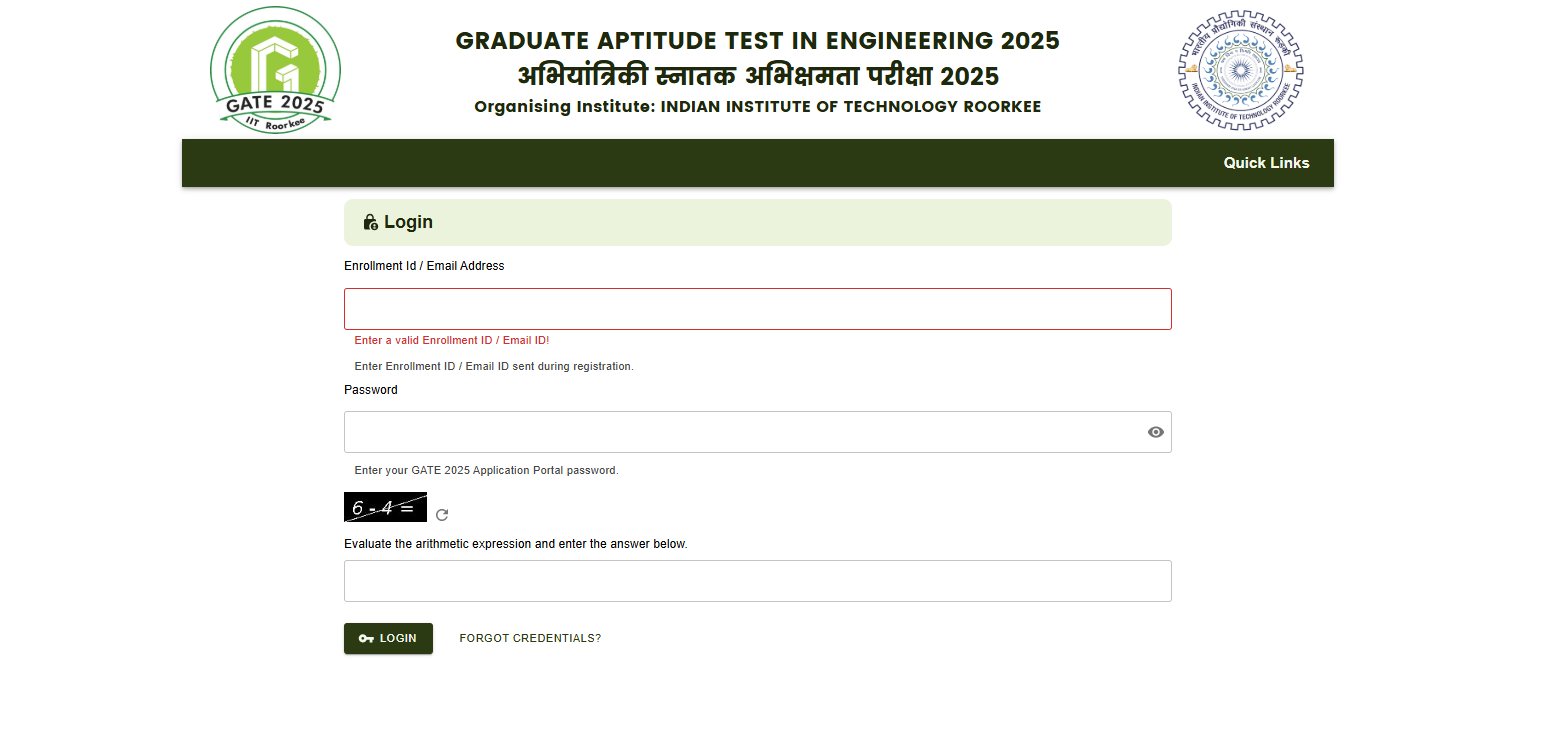
Task: Focus the Password input field
Action: (x=758, y=432)
